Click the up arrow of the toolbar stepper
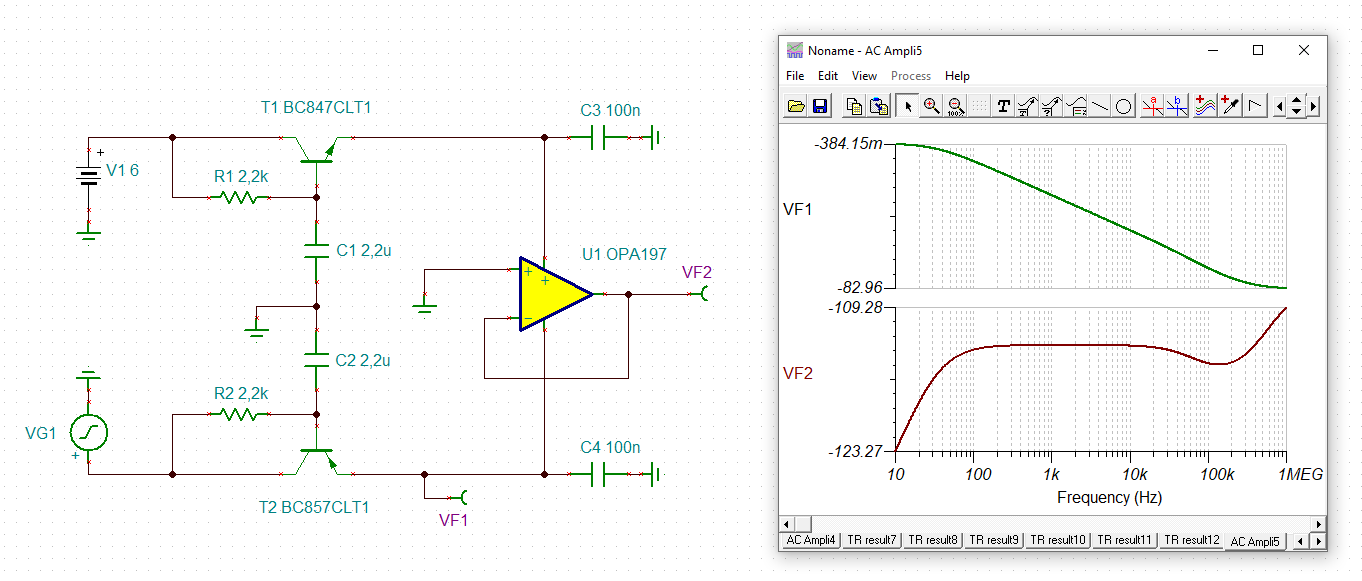The image size is (1362, 581). pyautogui.click(x=1295, y=101)
